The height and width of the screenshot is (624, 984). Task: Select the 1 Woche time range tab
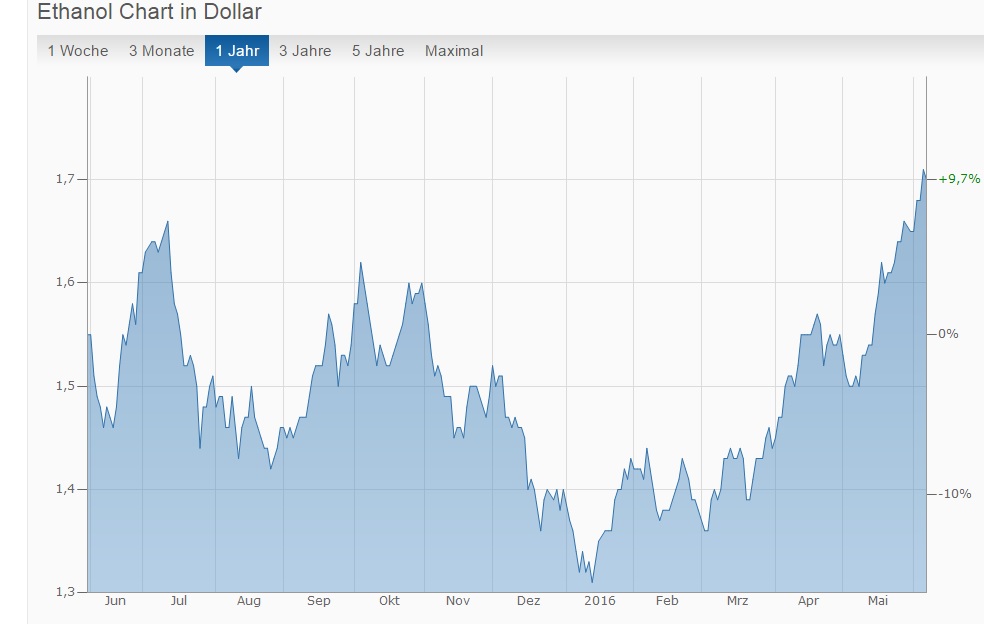click(78, 51)
